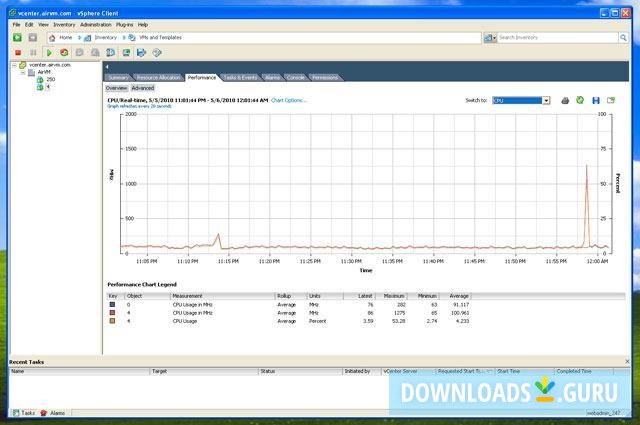This screenshot has height=425, width=640.
Task: Click the blue floppy with arrow toolbar icon
Action: (141, 53)
